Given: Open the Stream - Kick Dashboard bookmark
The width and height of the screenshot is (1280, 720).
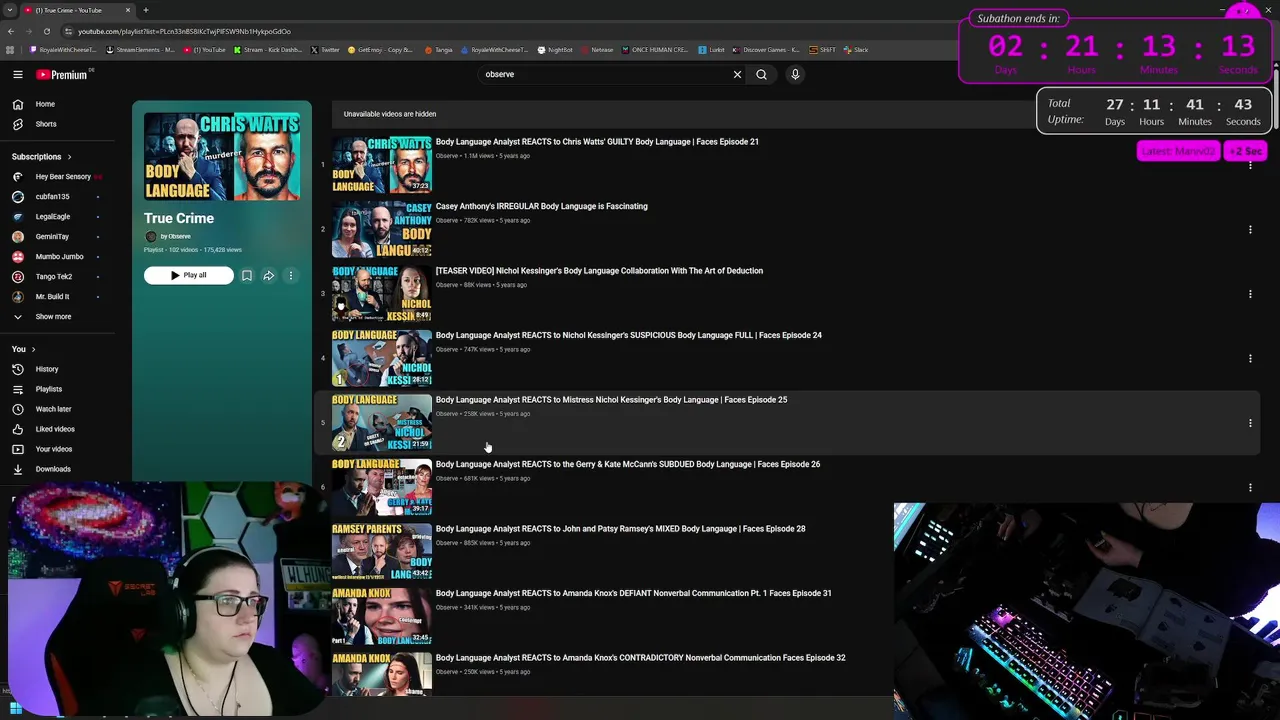Looking at the screenshot, I should 268,49.
